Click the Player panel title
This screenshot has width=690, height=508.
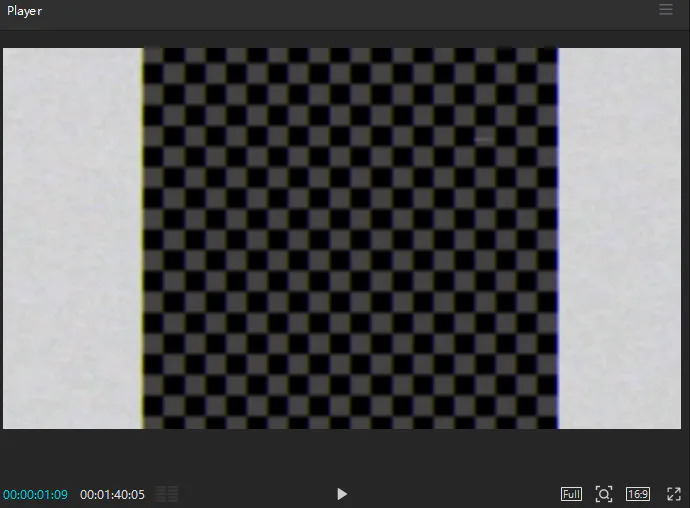pyautogui.click(x=24, y=11)
